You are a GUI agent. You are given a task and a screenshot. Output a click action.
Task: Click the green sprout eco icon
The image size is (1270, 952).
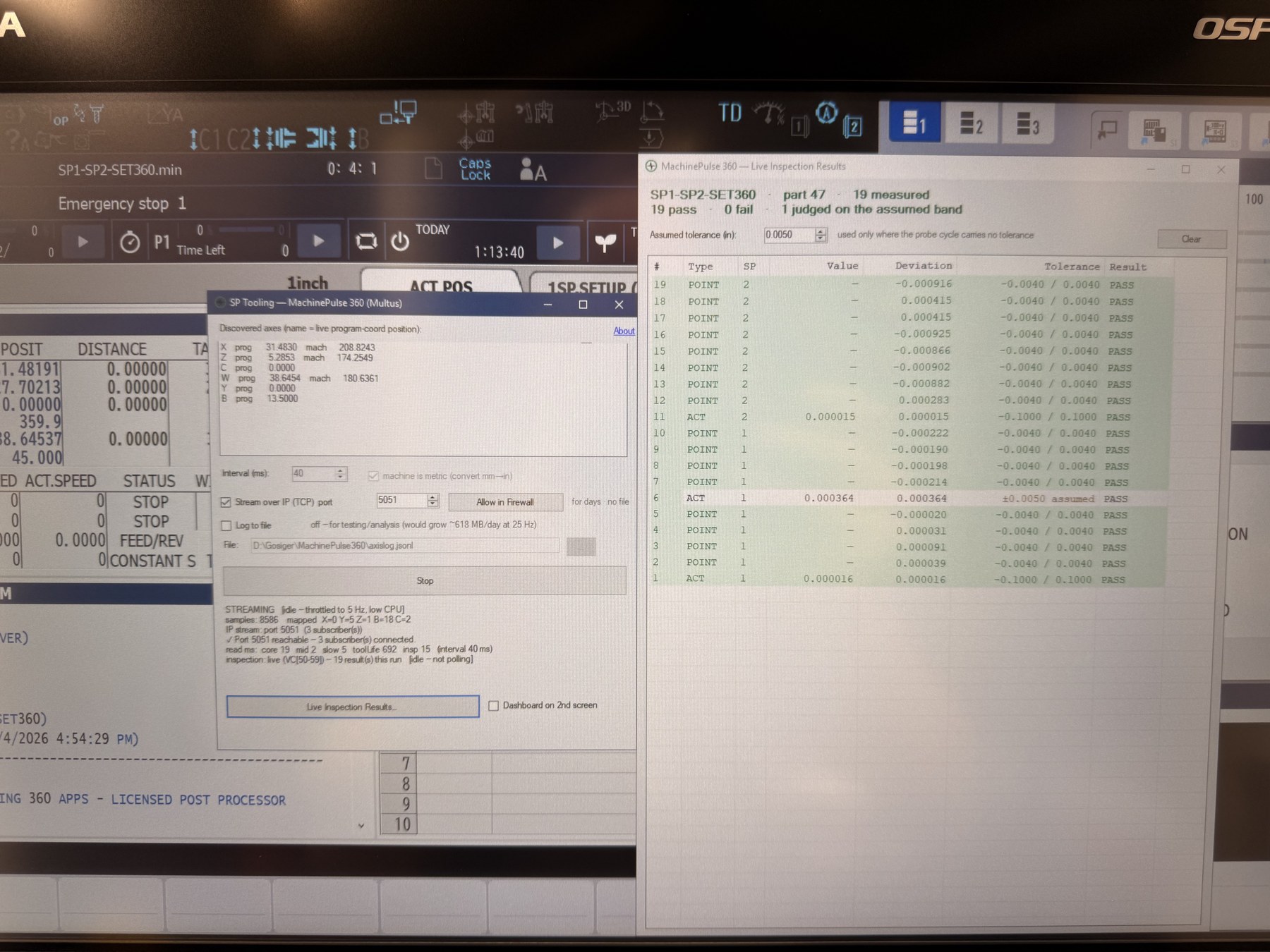tap(605, 243)
